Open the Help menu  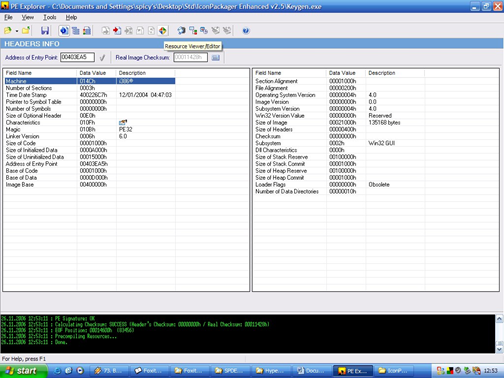pyautogui.click(x=71, y=17)
